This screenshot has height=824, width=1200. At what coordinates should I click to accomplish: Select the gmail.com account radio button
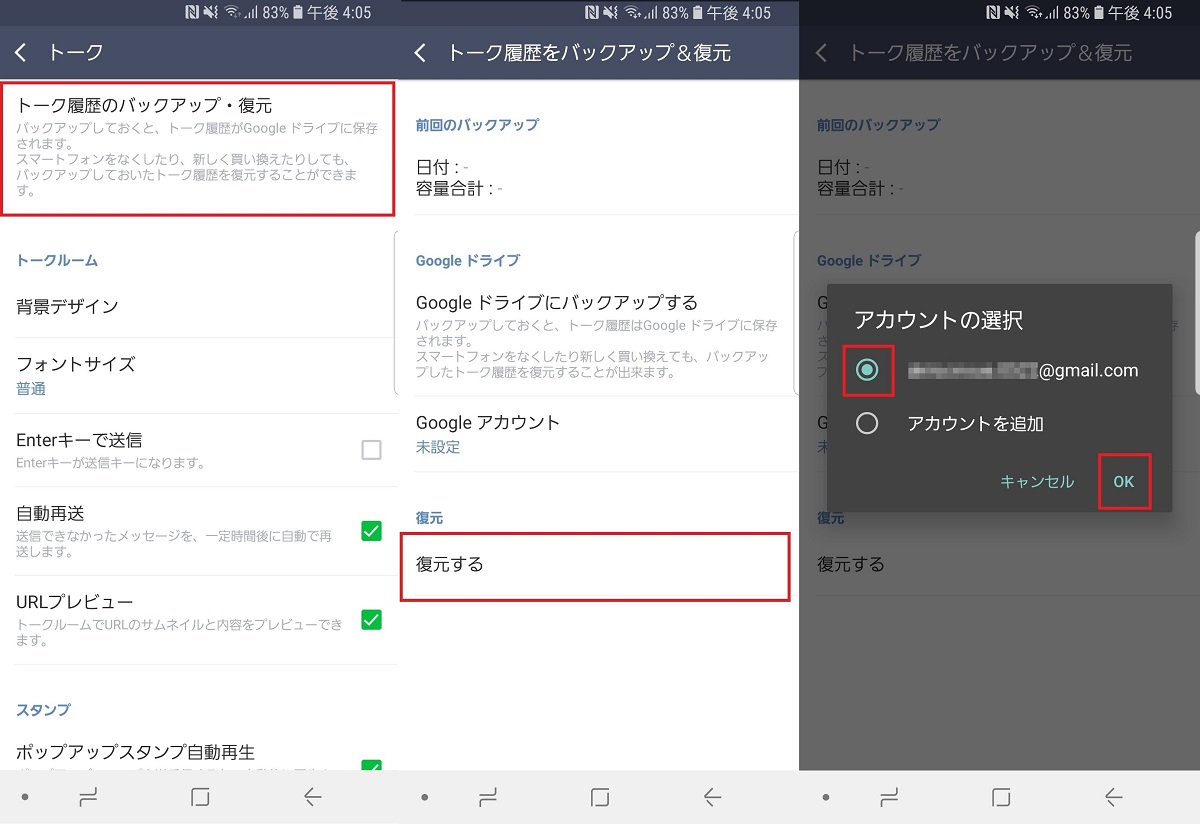coord(867,370)
